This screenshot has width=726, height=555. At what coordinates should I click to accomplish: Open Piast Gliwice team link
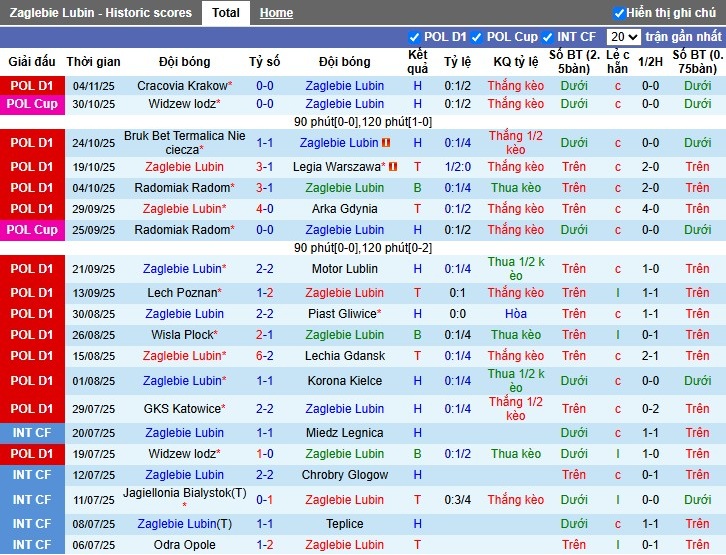[344, 313]
